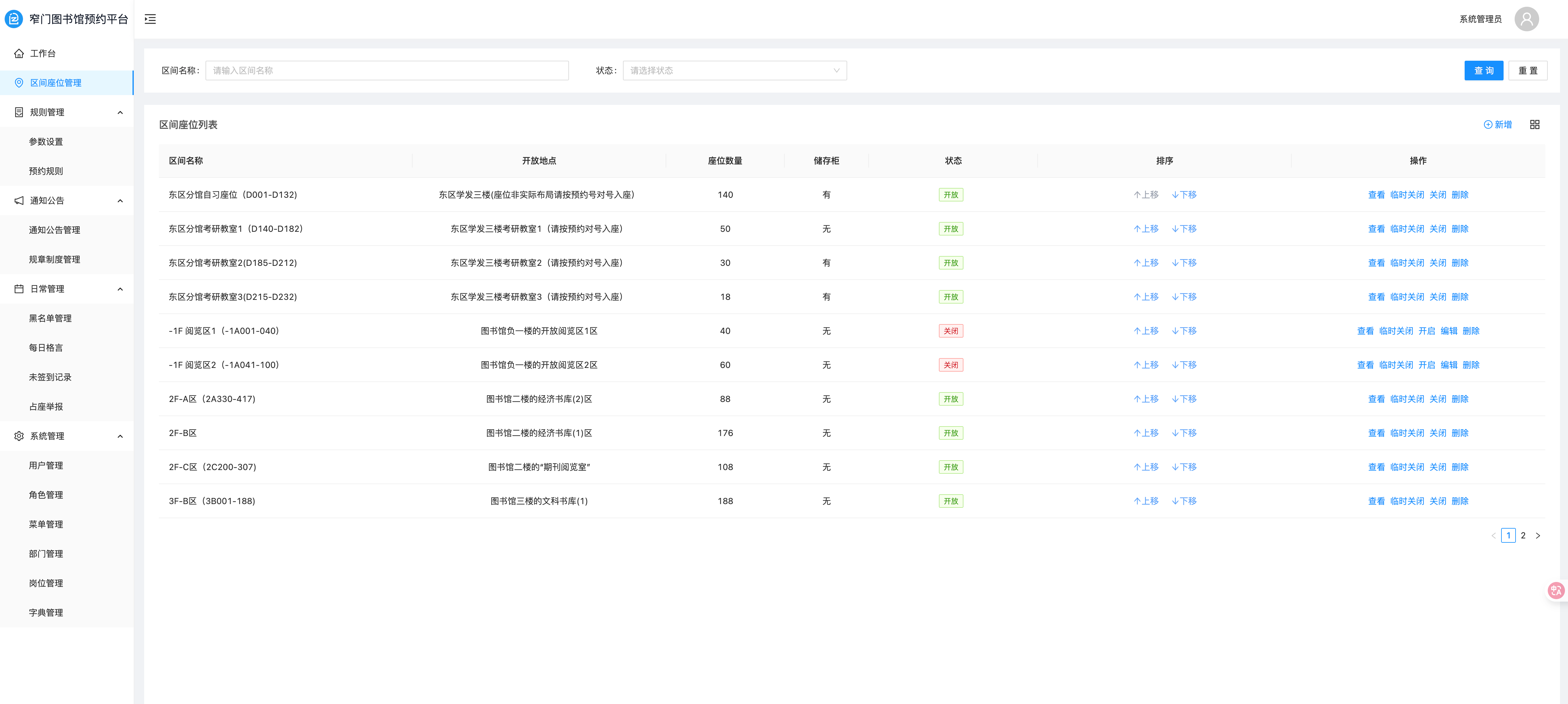
Task: Click the 查询 search button
Action: 1483,71
